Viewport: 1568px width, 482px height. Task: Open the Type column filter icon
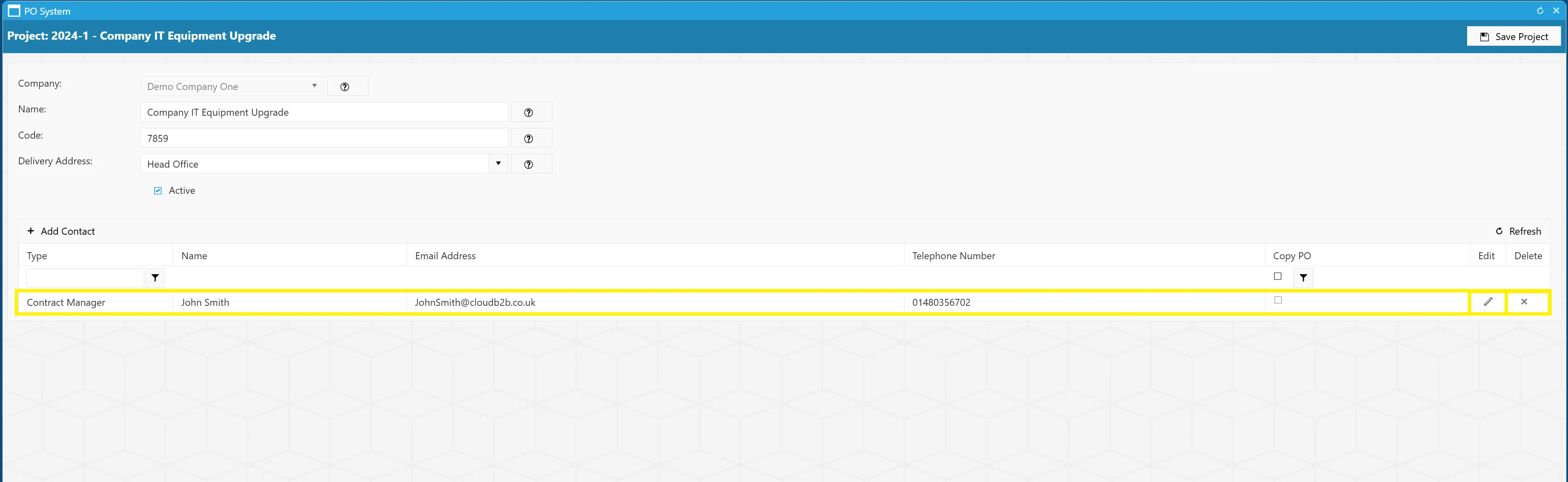click(x=155, y=278)
